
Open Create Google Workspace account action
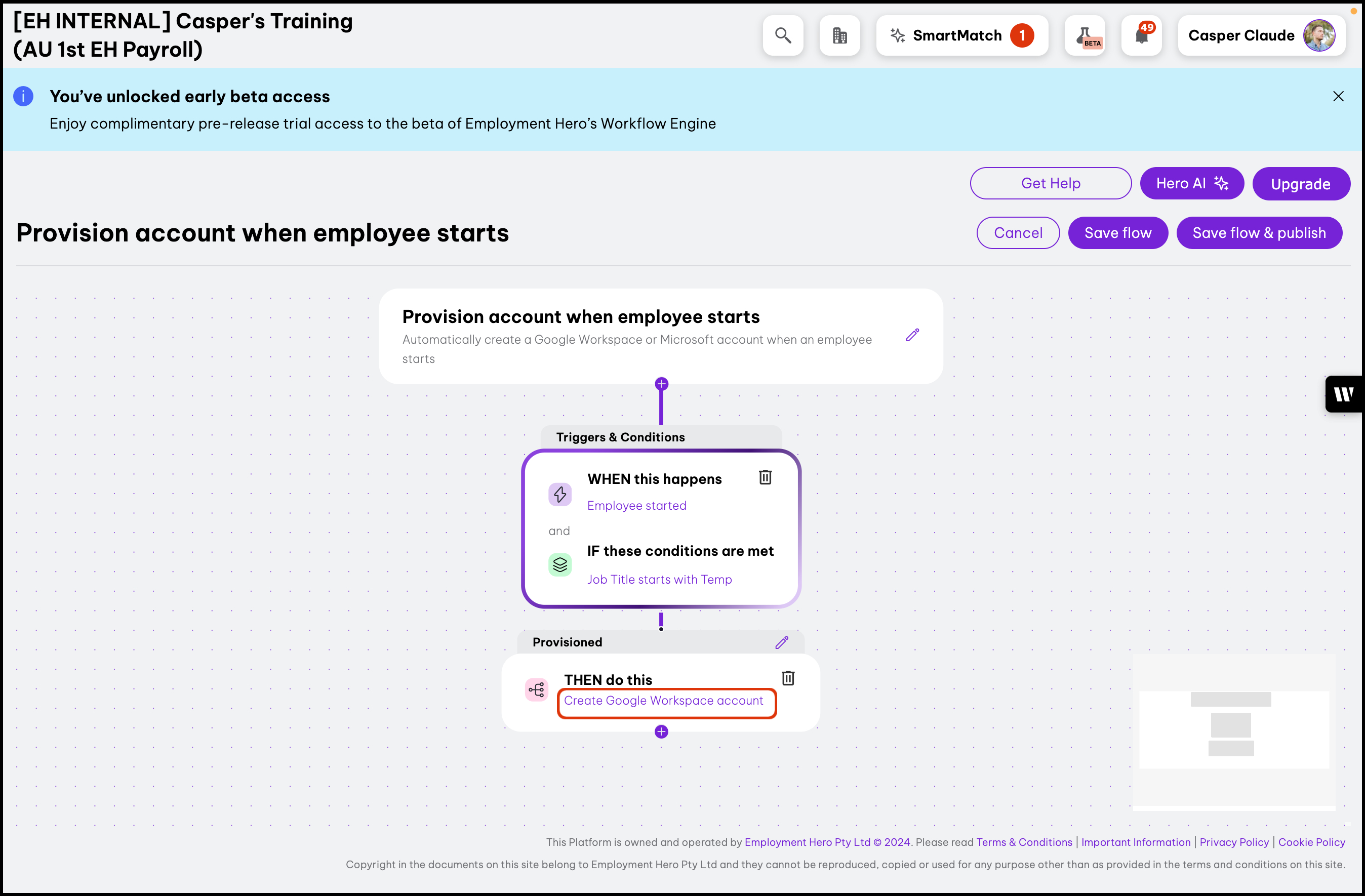coord(663,701)
